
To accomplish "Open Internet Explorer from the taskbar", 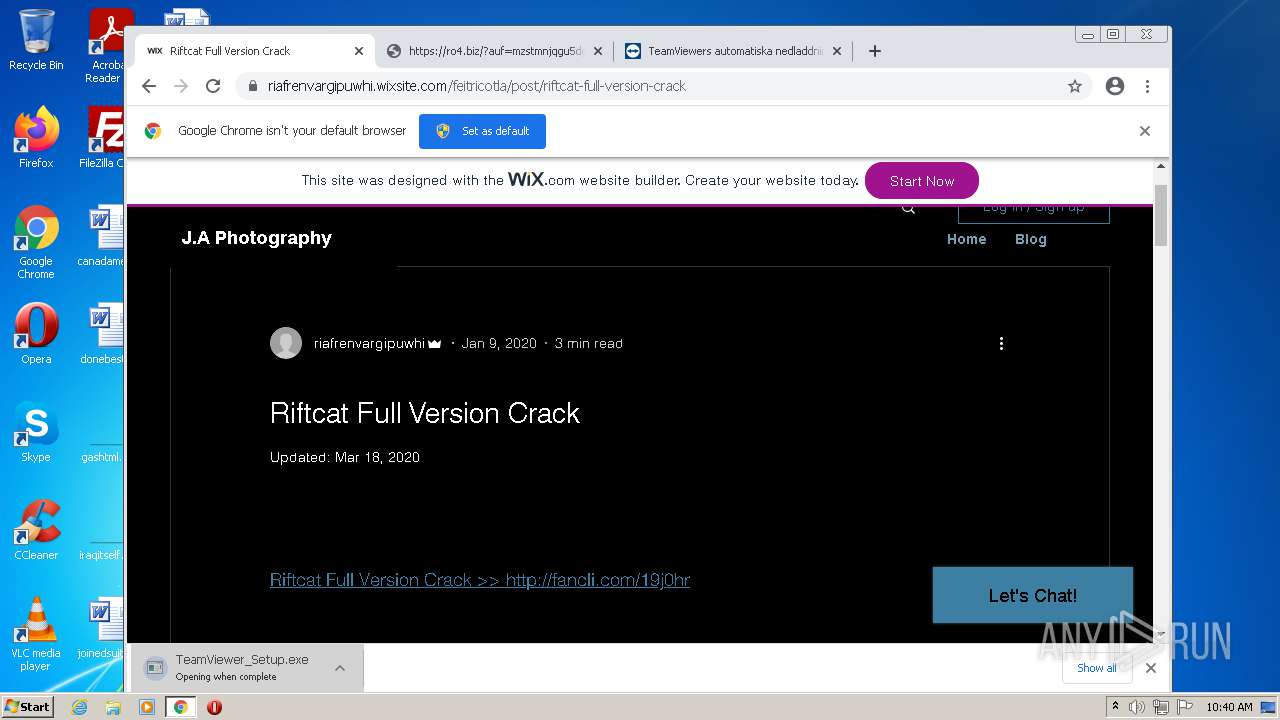I will (x=80, y=707).
